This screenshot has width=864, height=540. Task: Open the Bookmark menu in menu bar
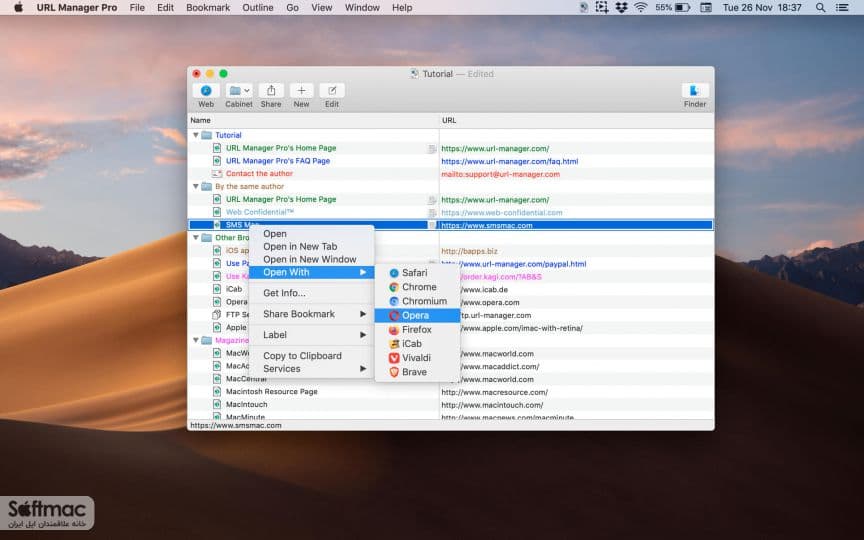click(x=208, y=8)
